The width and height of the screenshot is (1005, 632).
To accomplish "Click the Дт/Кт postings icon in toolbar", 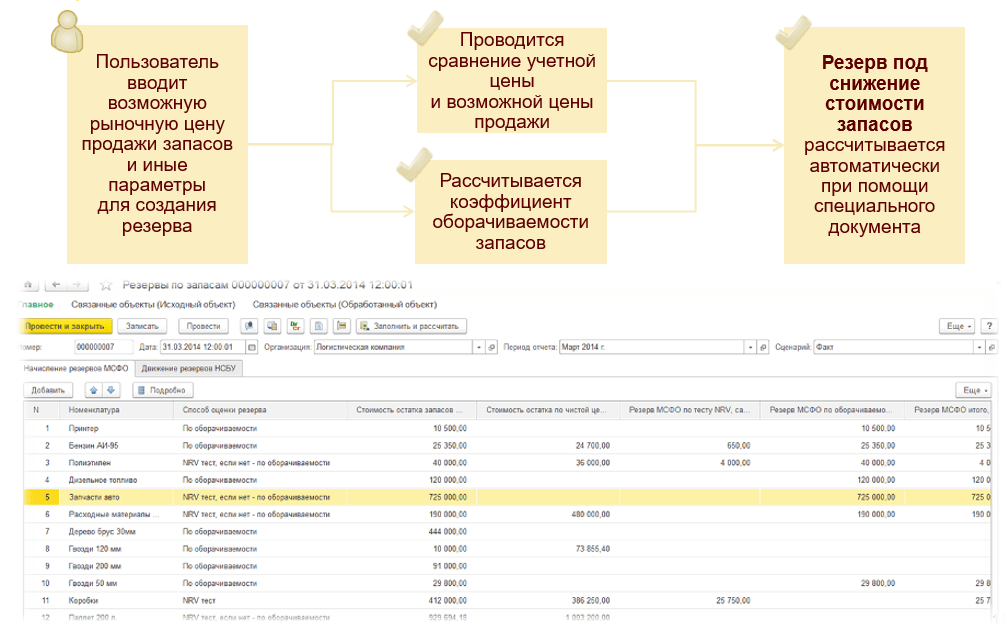I will point(294,326).
